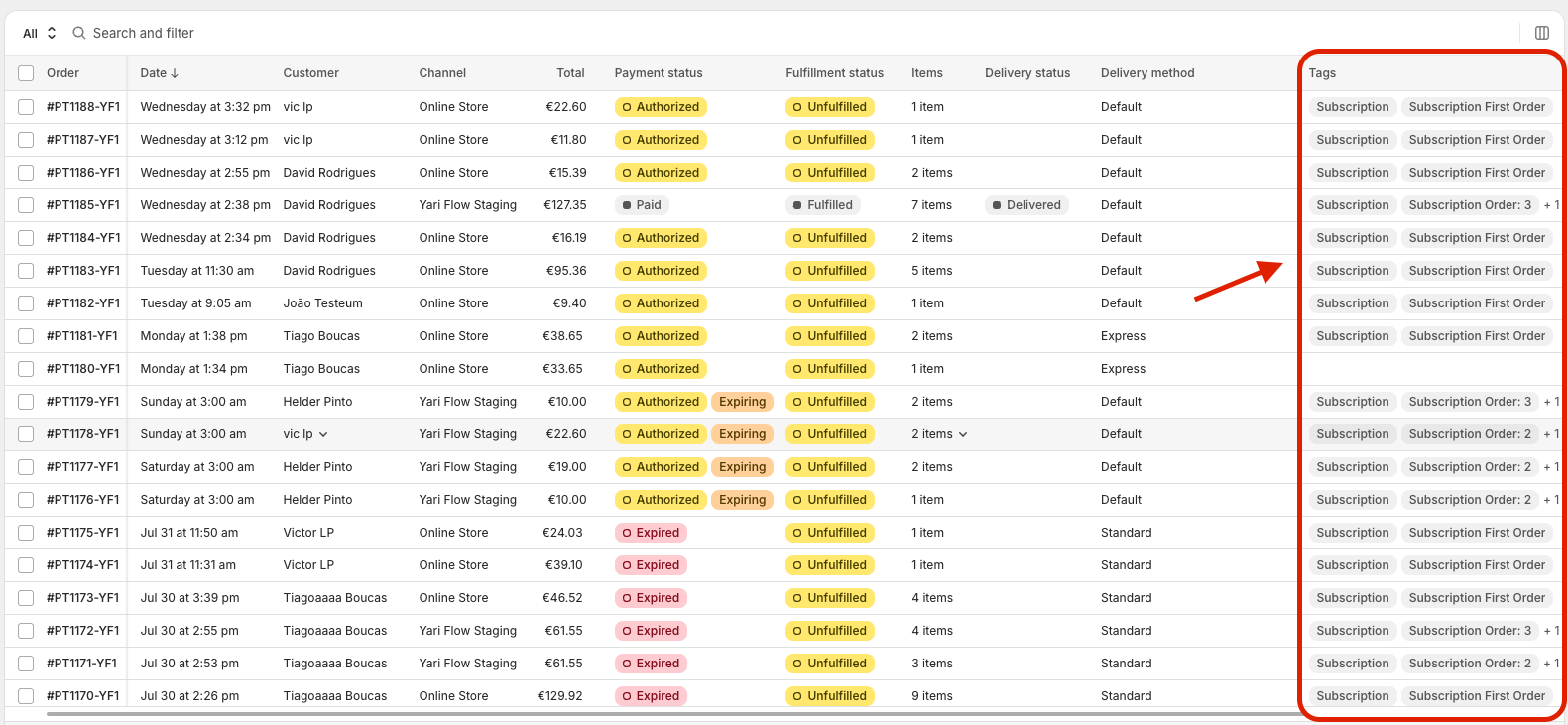Viewport: 1568px width, 725px height.
Task: Open order #PT1183-YF1
Action: [83, 271]
